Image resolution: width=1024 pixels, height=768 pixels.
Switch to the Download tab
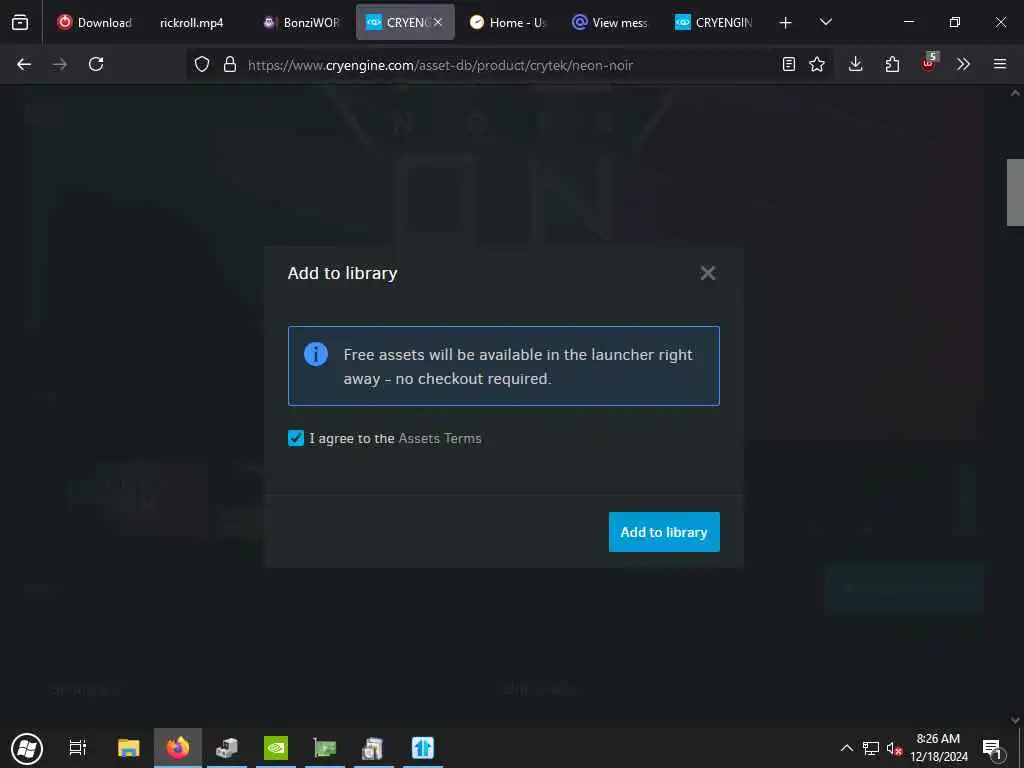(95, 22)
